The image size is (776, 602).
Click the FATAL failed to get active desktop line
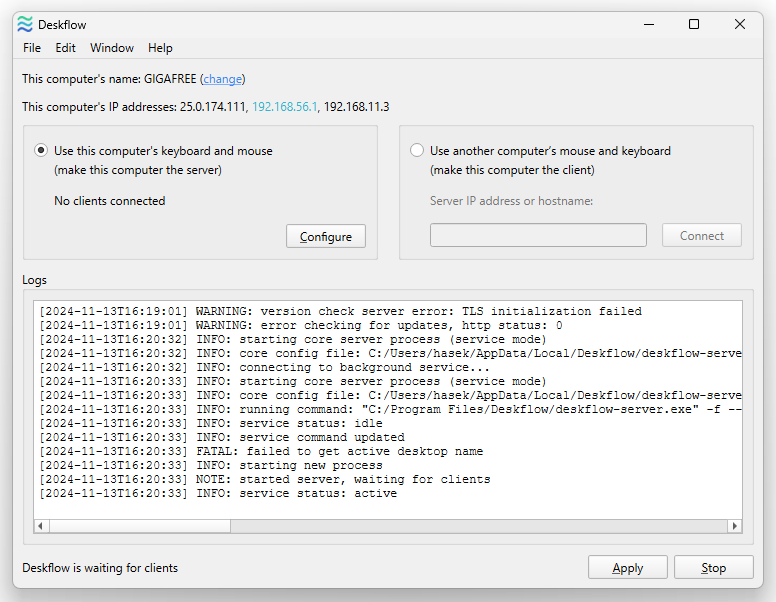(x=261, y=452)
